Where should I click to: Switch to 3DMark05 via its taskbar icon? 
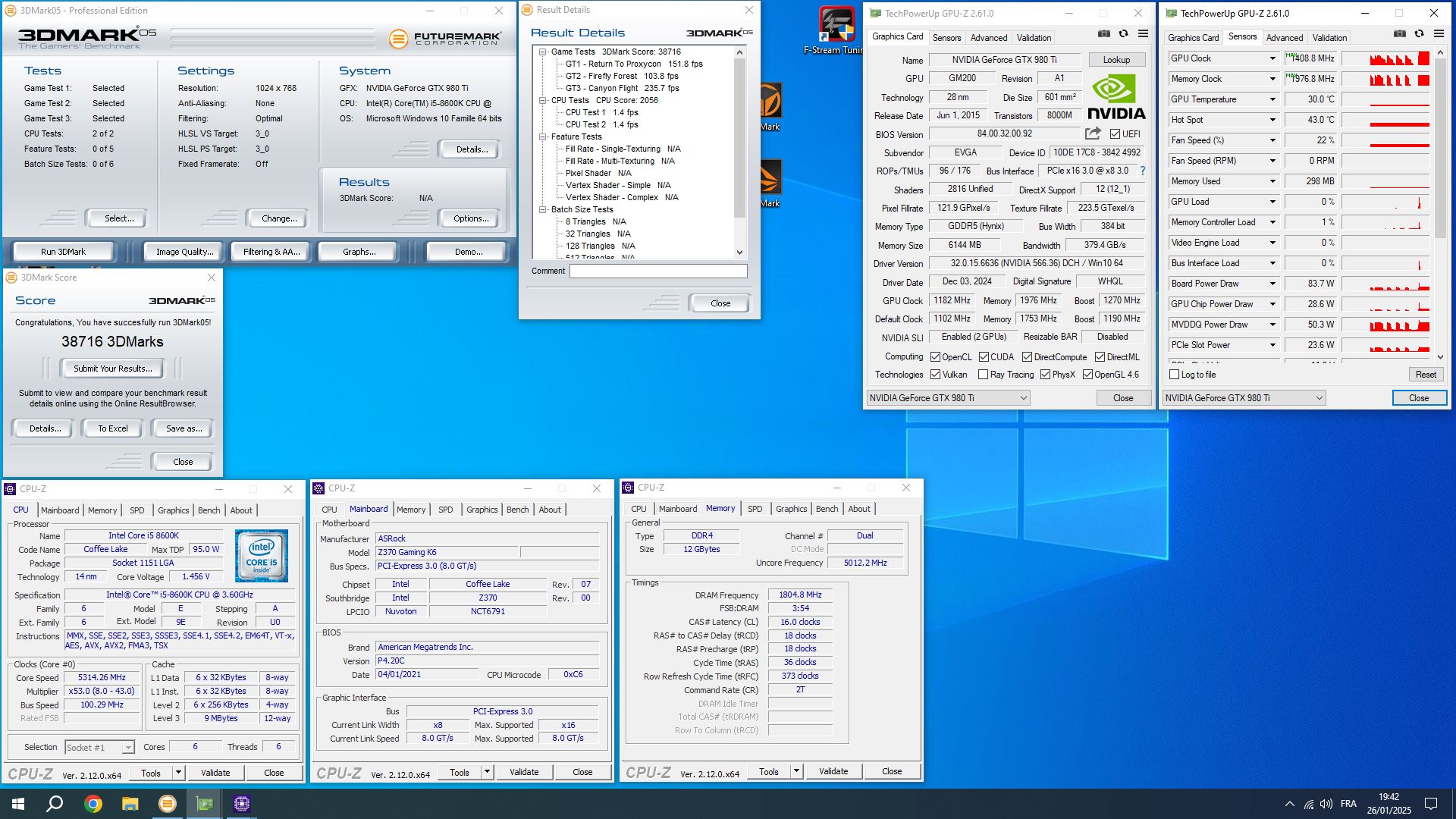click(167, 804)
